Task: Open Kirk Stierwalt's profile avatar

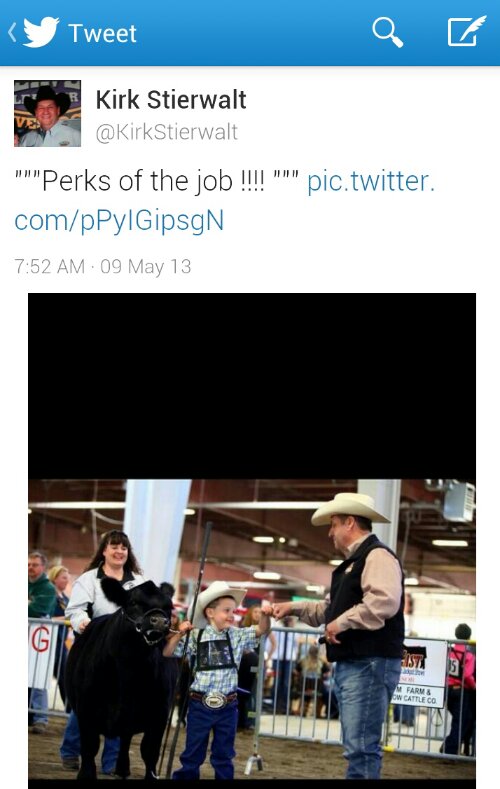Action: point(47,113)
